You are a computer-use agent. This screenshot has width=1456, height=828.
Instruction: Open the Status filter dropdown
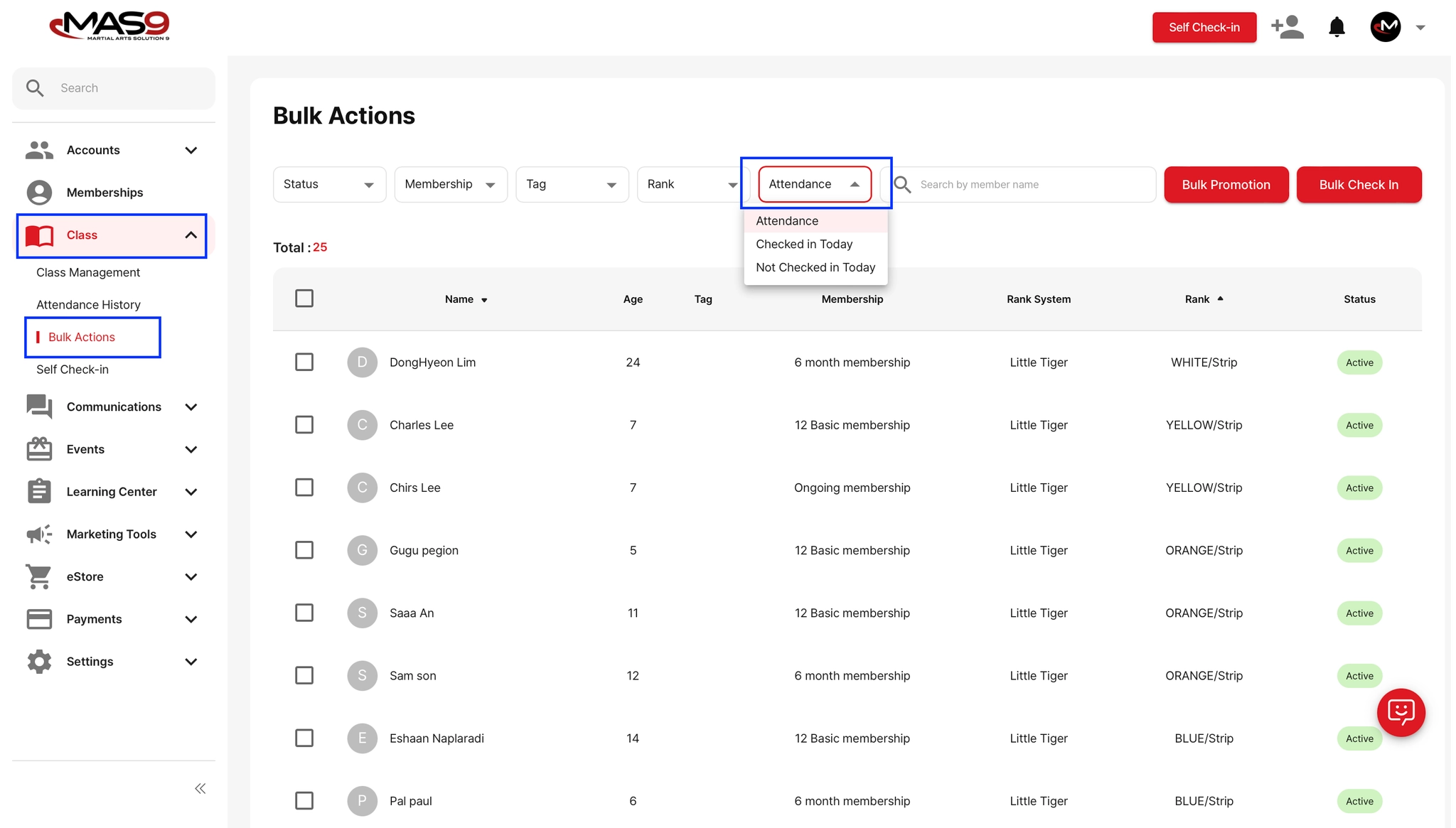329,185
